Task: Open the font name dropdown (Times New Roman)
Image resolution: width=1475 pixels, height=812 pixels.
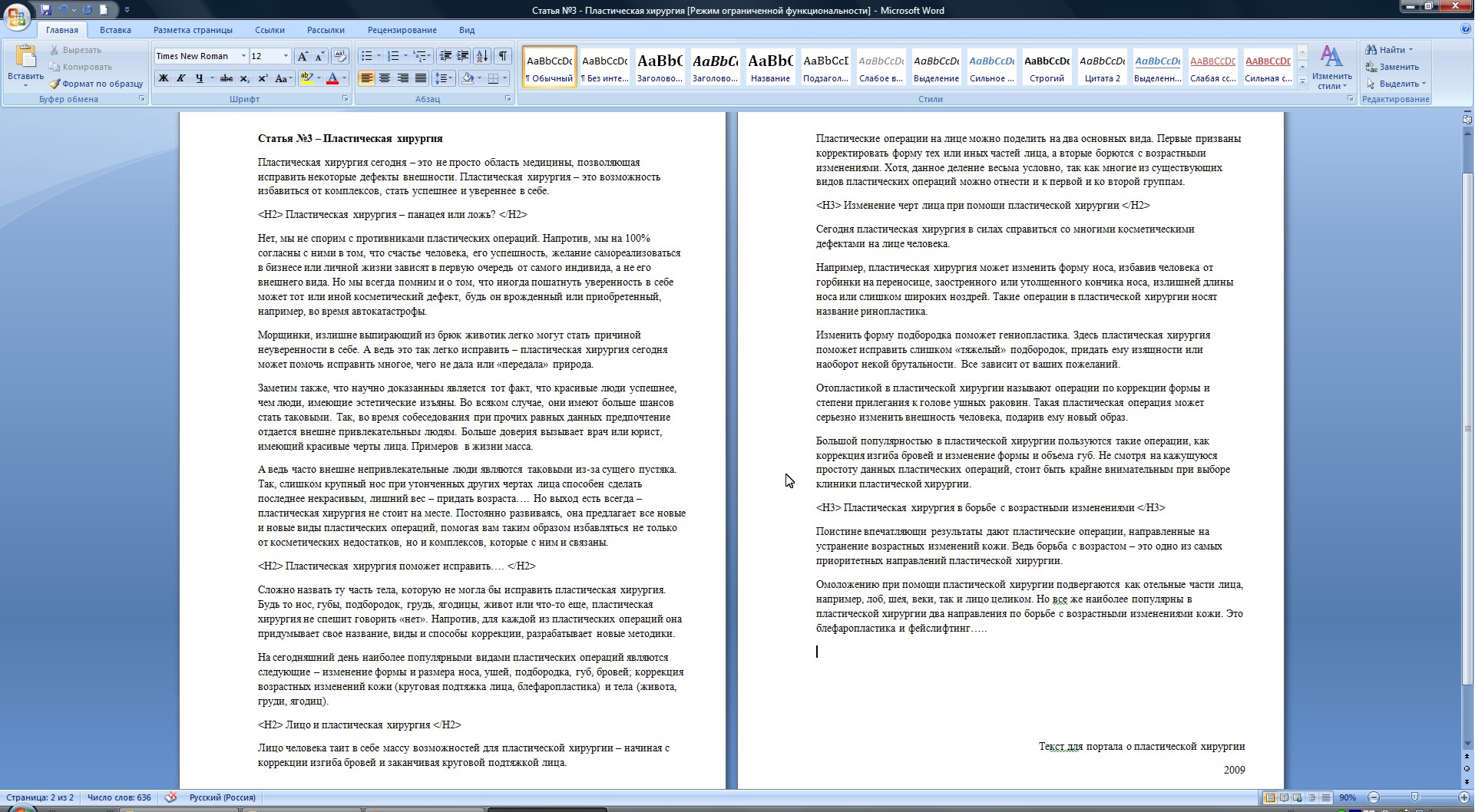Action: [x=243, y=56]
